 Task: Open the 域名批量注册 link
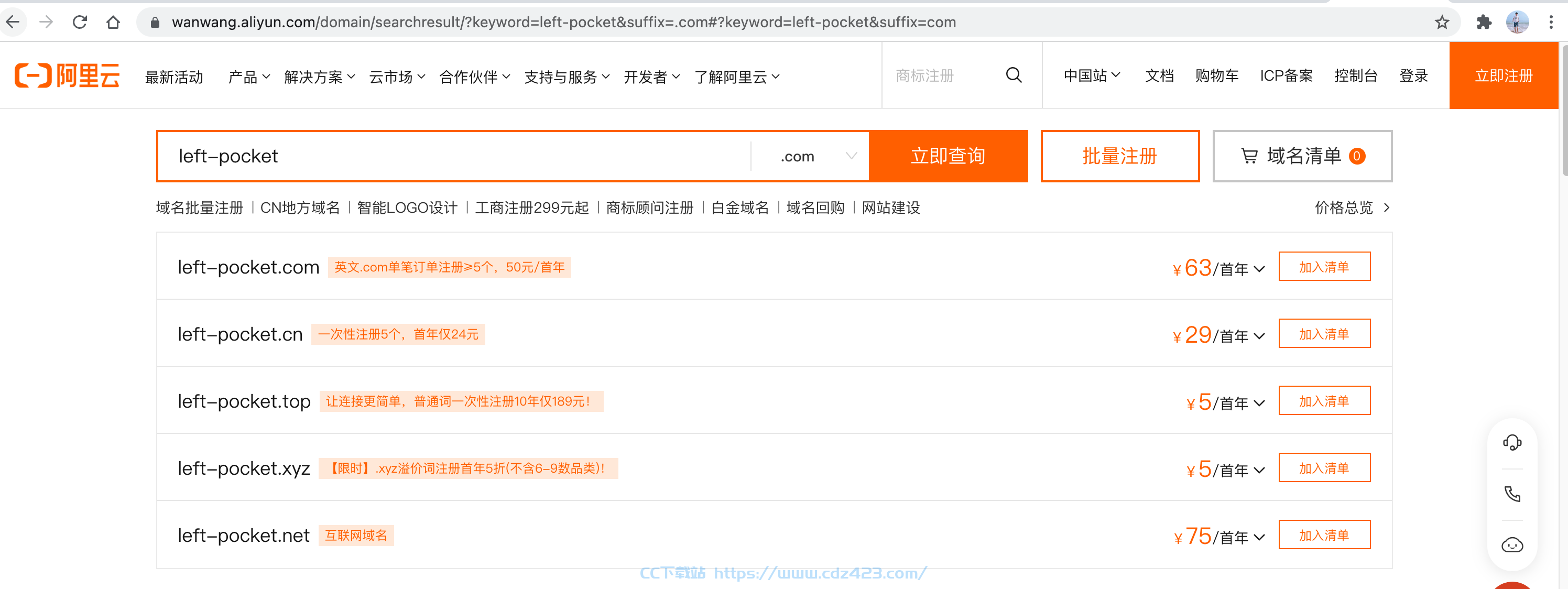(200, 208)
